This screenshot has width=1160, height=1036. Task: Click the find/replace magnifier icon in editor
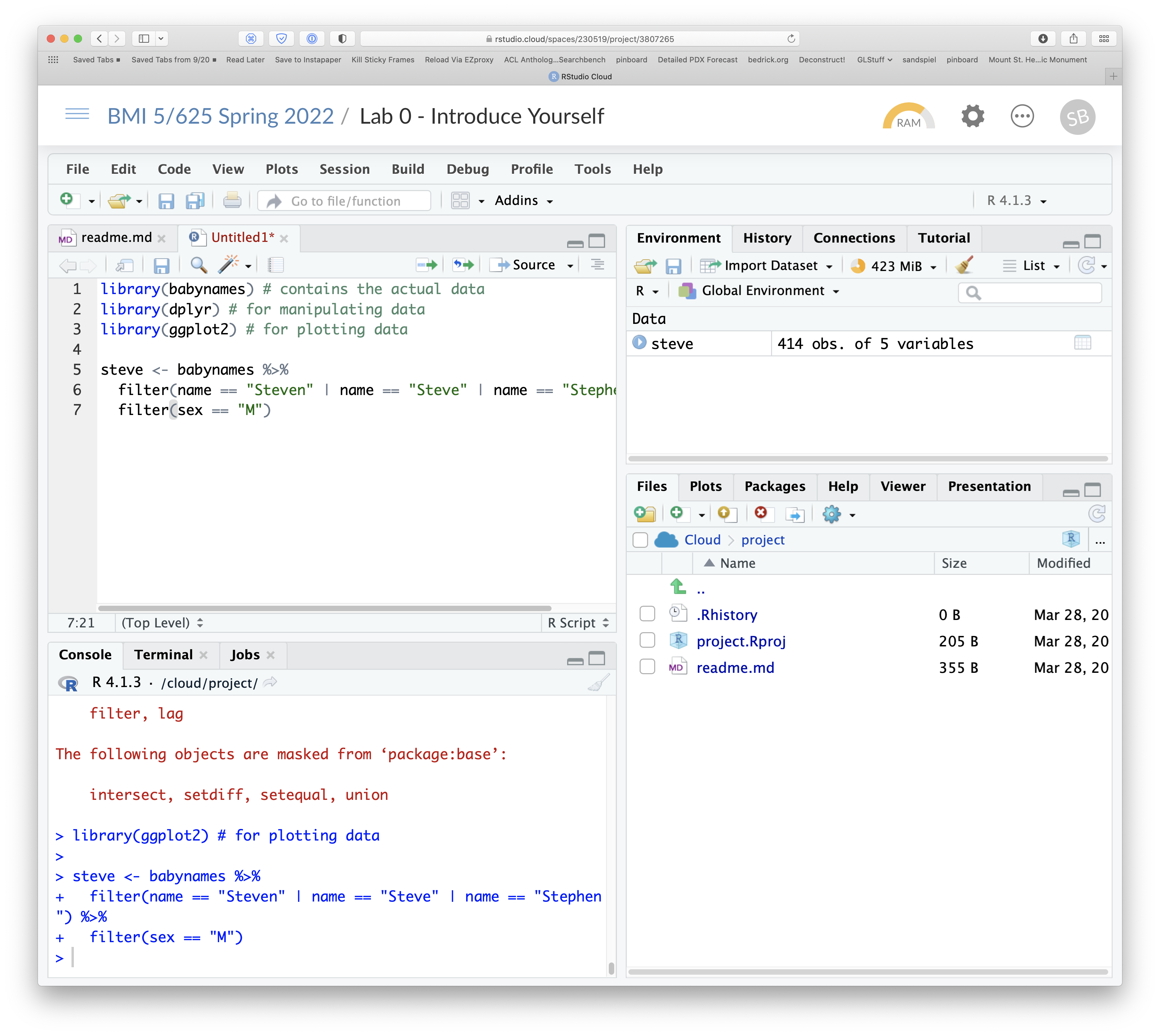pos(198,265)
